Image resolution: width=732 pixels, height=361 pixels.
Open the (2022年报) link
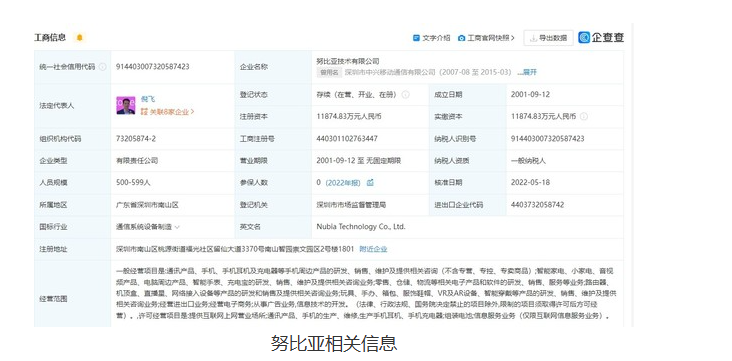point(343,183)
